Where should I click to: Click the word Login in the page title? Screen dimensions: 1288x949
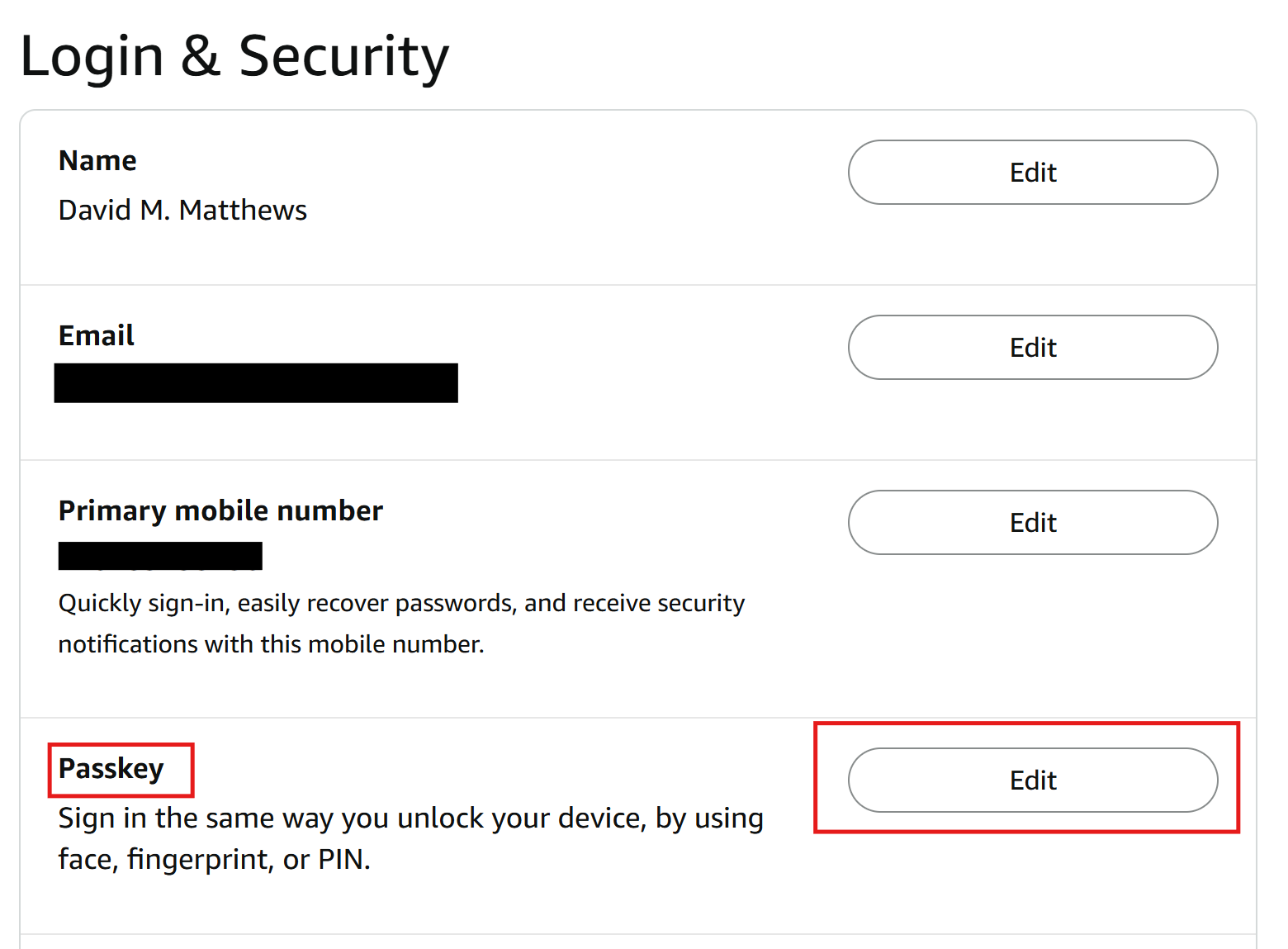[92, 58]
